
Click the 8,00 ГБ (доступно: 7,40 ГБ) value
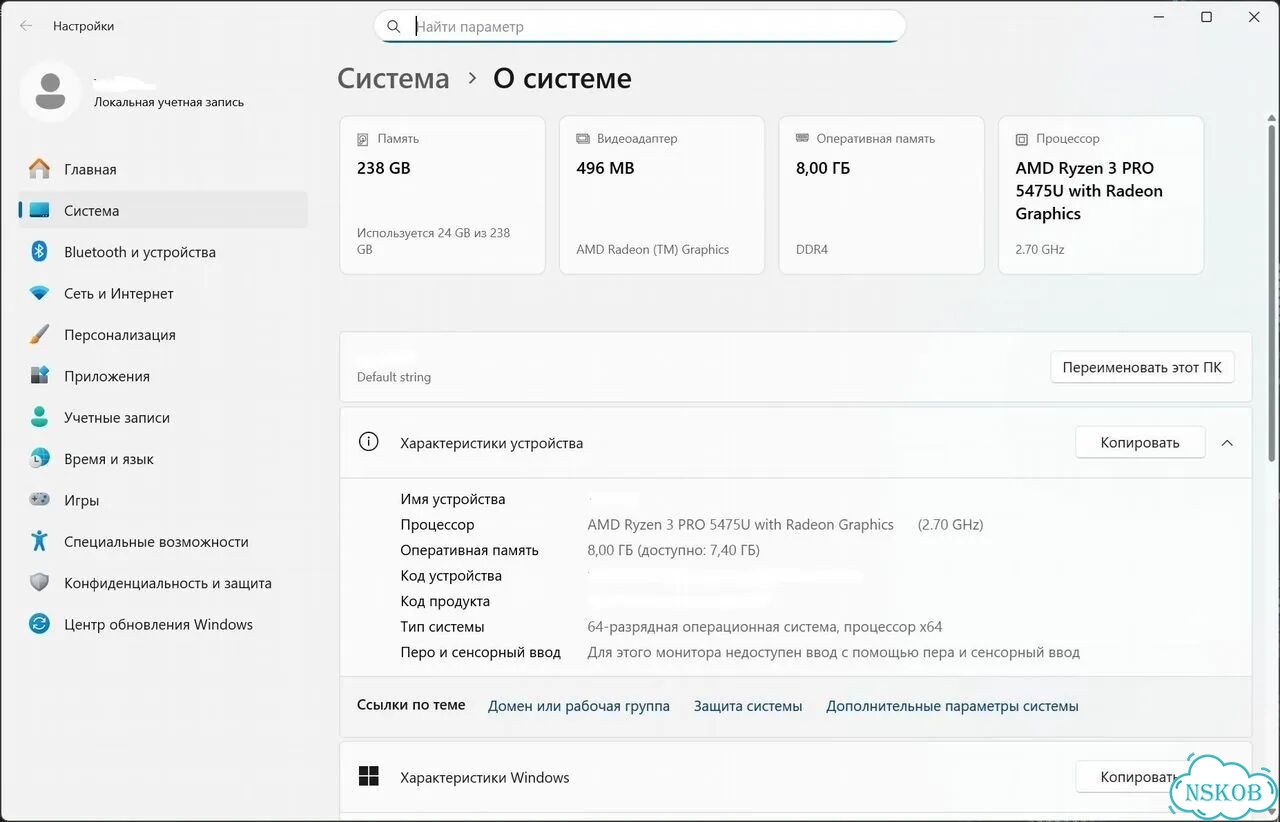[674, 550]
